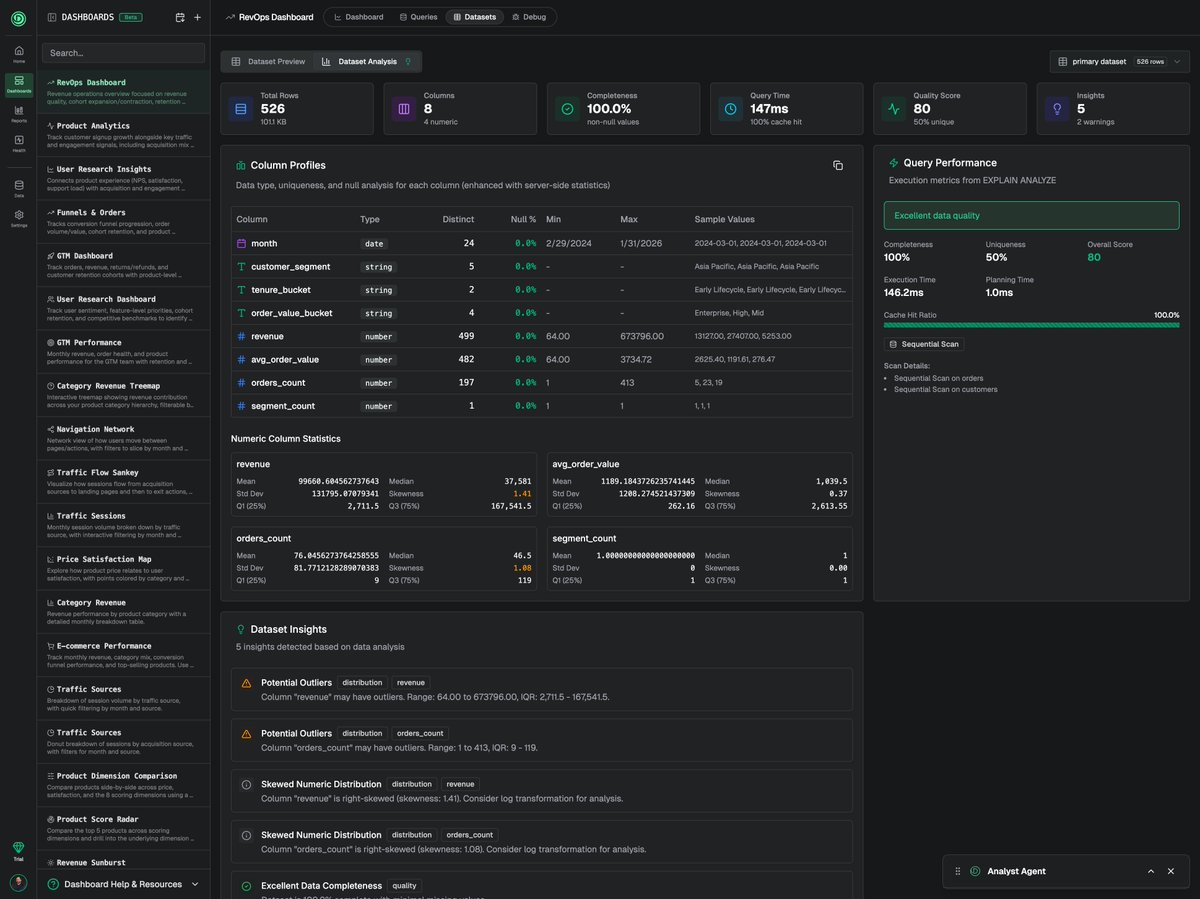Click the info icon for Skewed revenue insight

[246, 785]
